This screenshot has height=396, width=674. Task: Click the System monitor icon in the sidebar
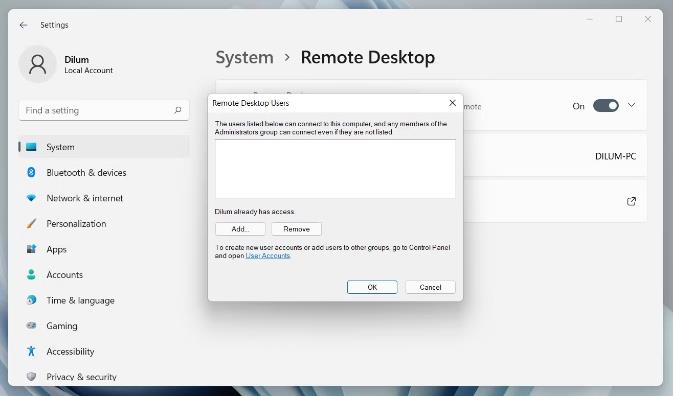tap(31, 147)
